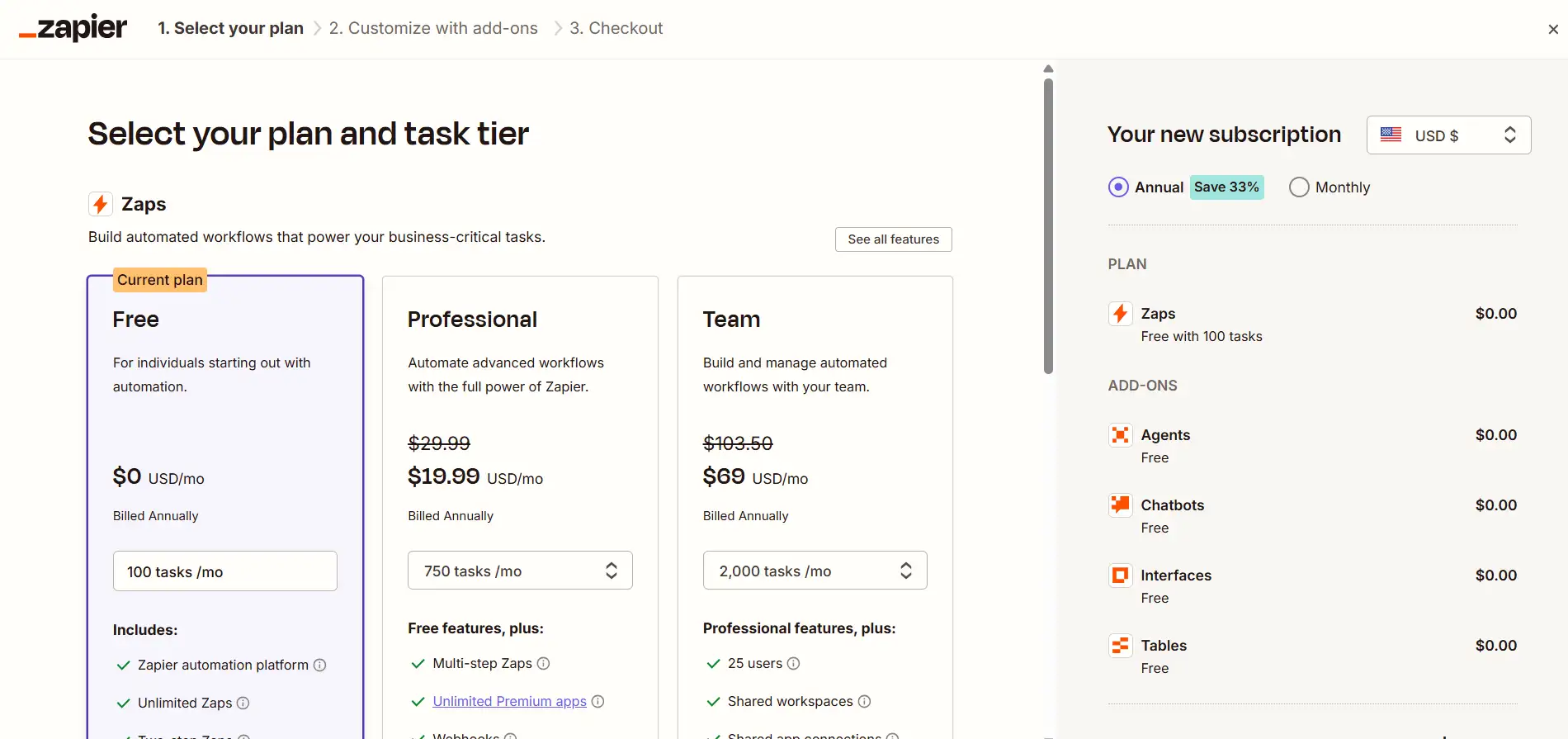Click the Chatbots add-on label
Image resolution: width=1568 pixels, height=739 pixels.
1173,505
